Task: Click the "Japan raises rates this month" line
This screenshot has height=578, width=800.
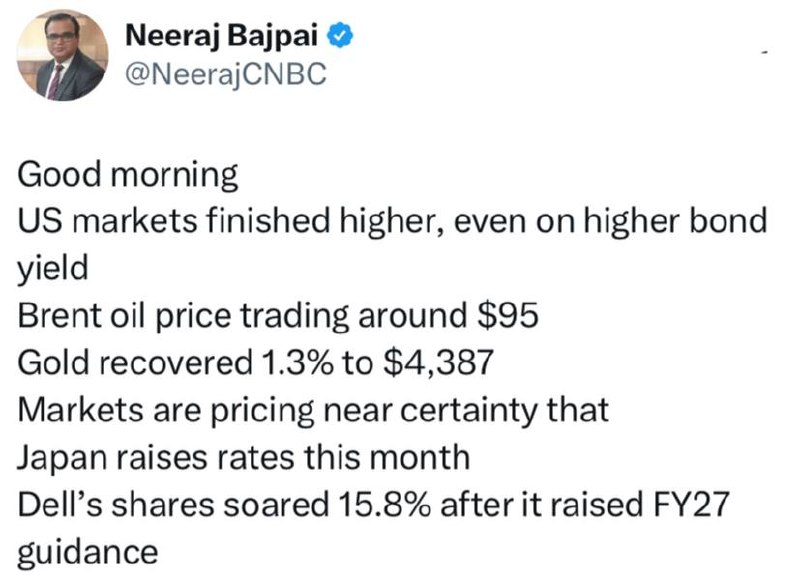Action: point(243,458)
